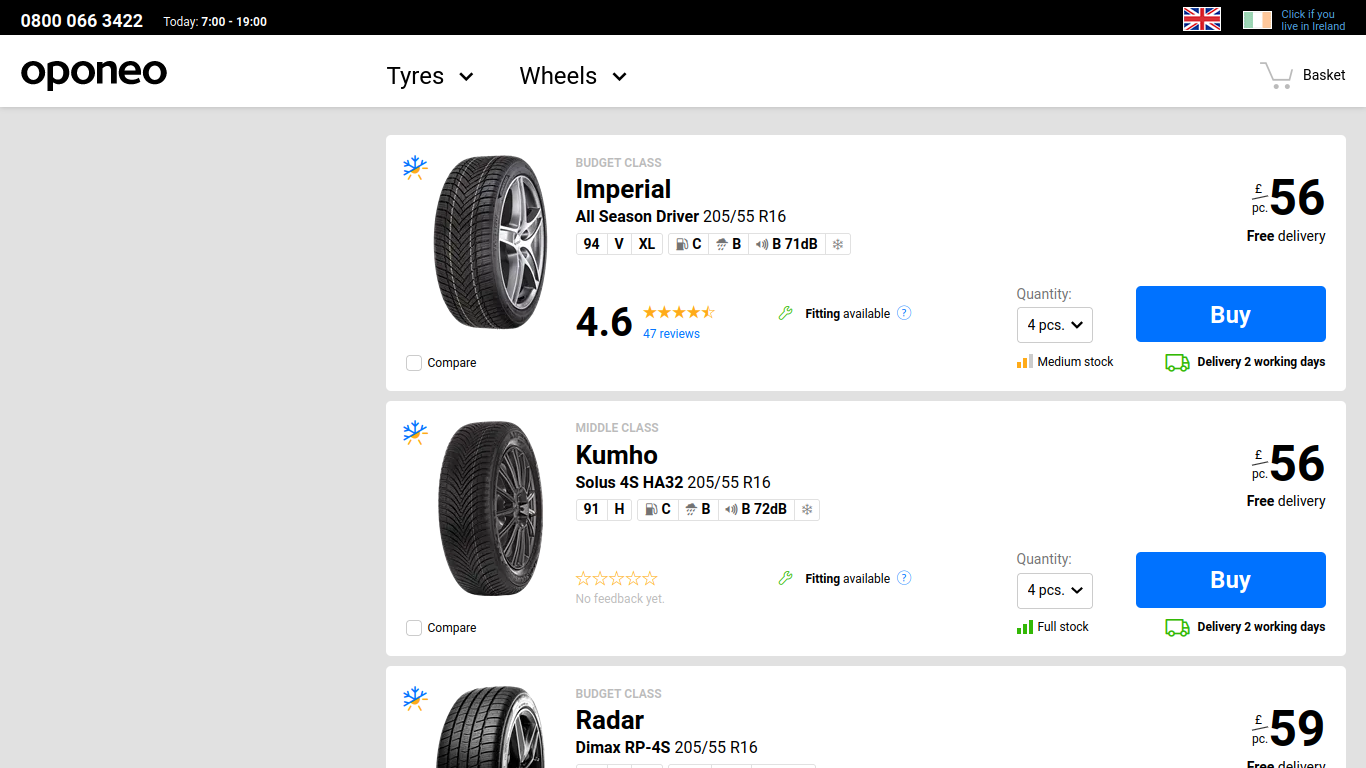The image size is (1366, 768).
Task: Click 'Solus 4S HA32 205/55 R16' model text
Action: [x=673, y=482]
